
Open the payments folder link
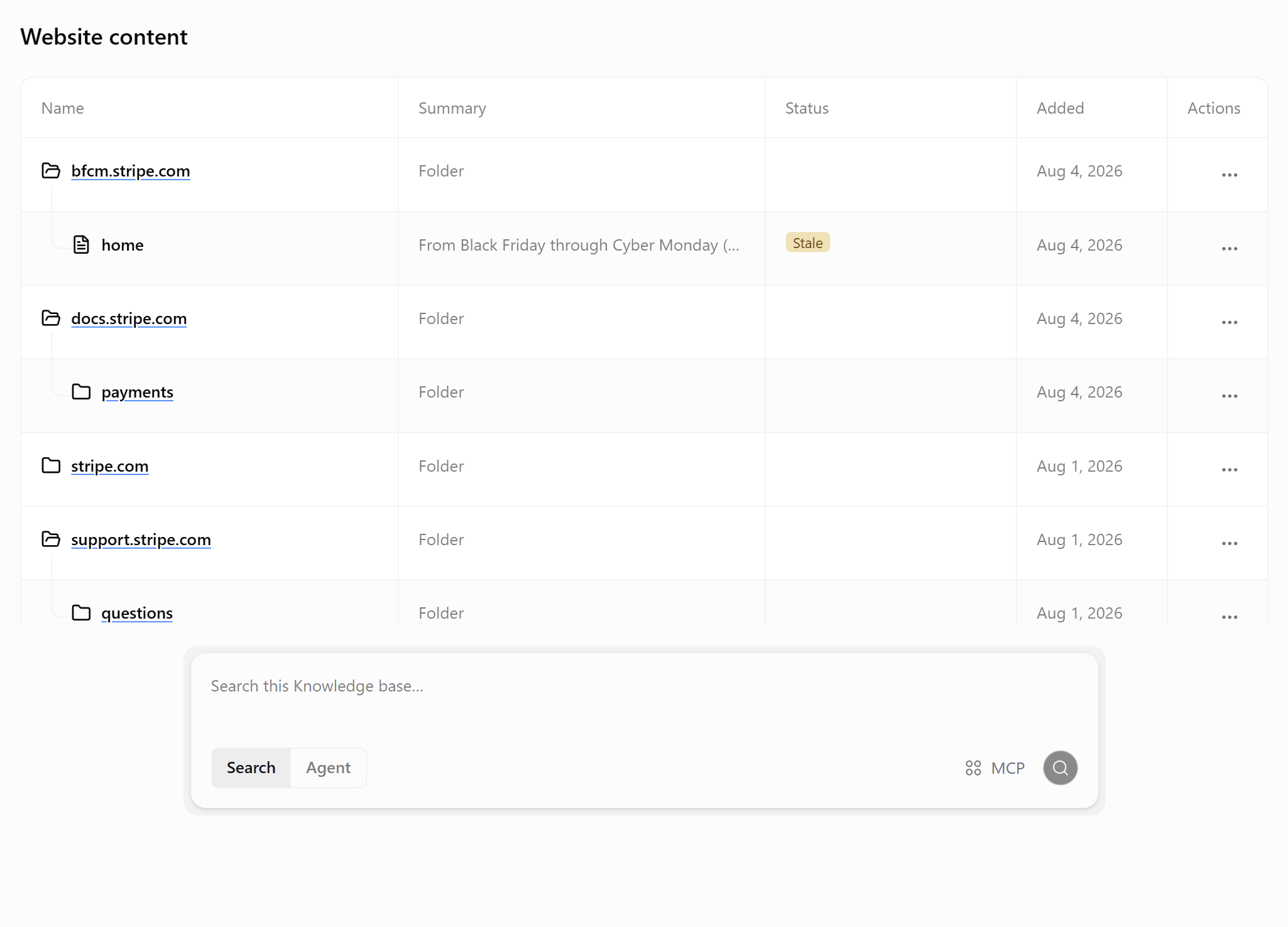click(137, 392)
